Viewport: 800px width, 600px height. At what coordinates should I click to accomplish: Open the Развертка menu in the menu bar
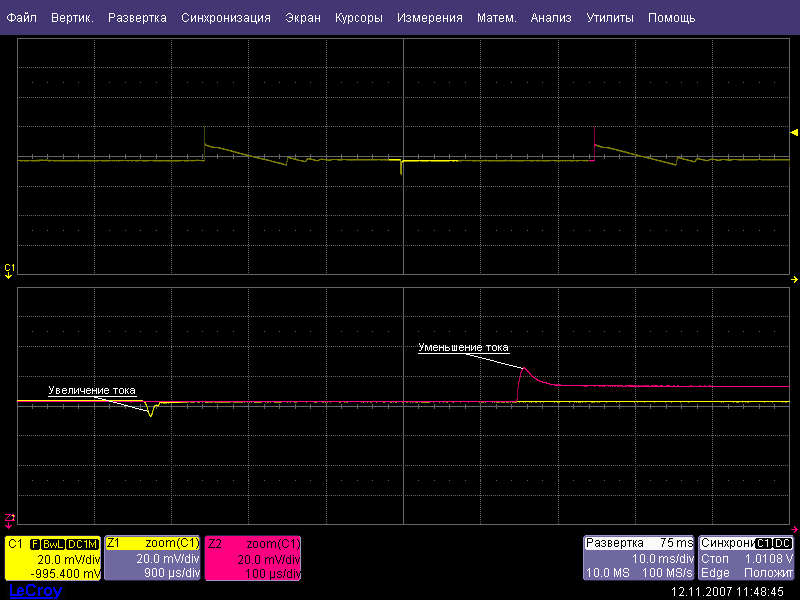137,18
